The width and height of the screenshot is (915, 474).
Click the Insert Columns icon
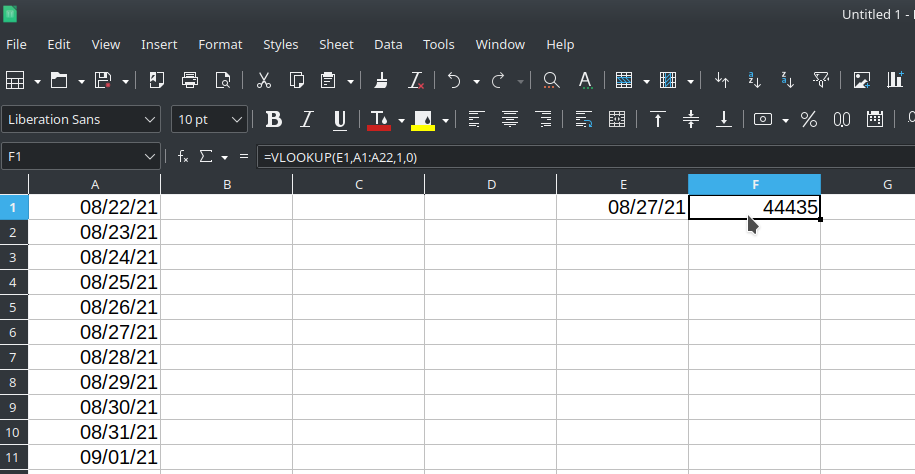[668, 80]
